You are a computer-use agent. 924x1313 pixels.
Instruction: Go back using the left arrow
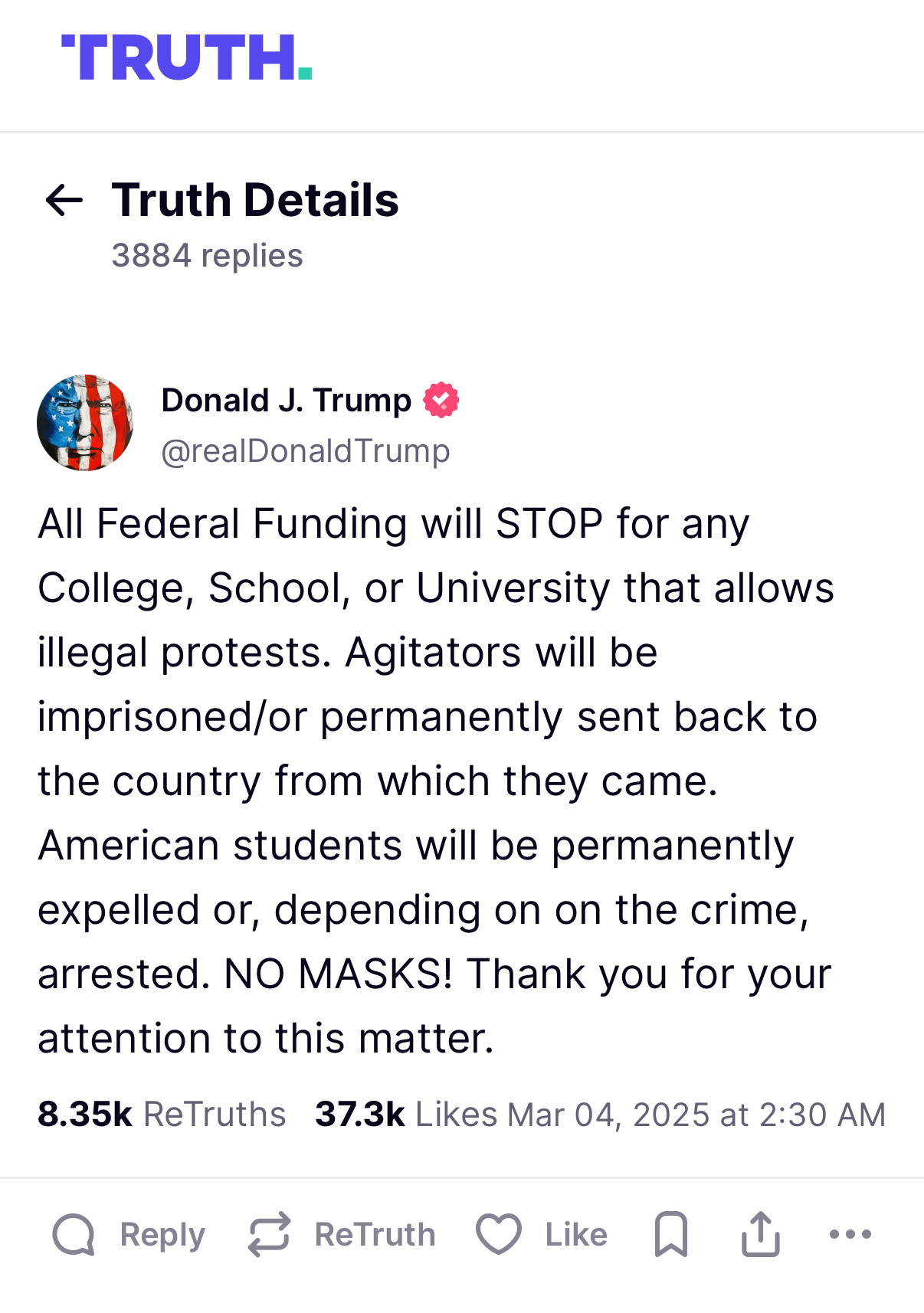pos(64,201)
